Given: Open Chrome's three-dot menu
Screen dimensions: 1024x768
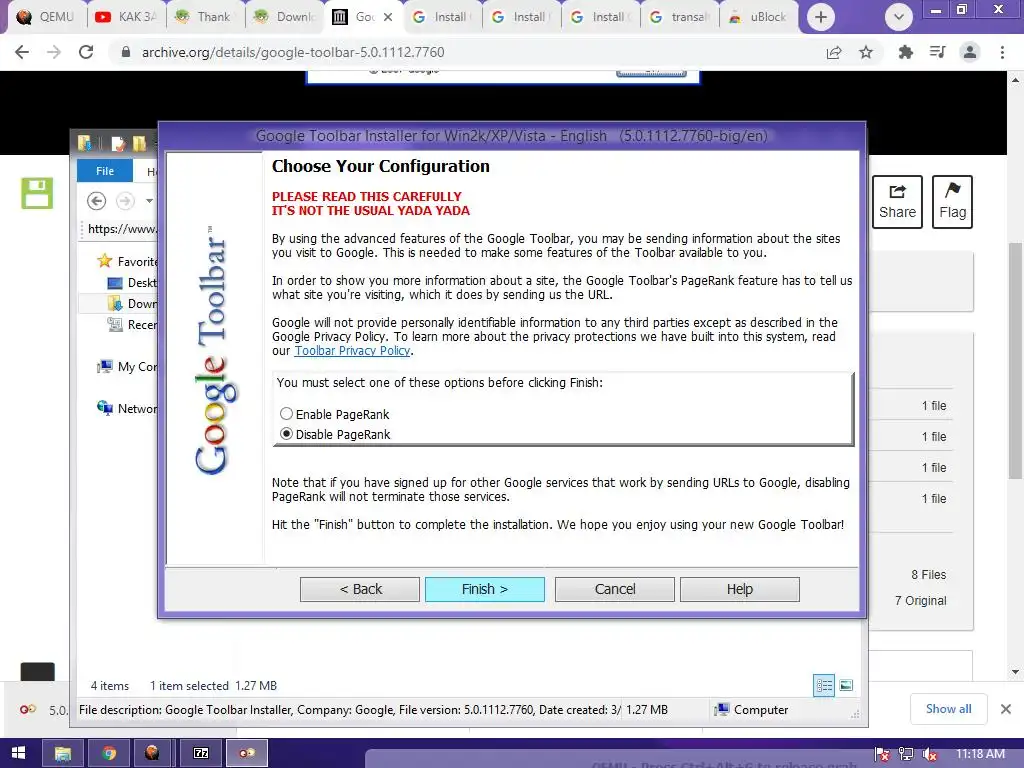Looking at the screenshot, I should [x=1002, y=52].
